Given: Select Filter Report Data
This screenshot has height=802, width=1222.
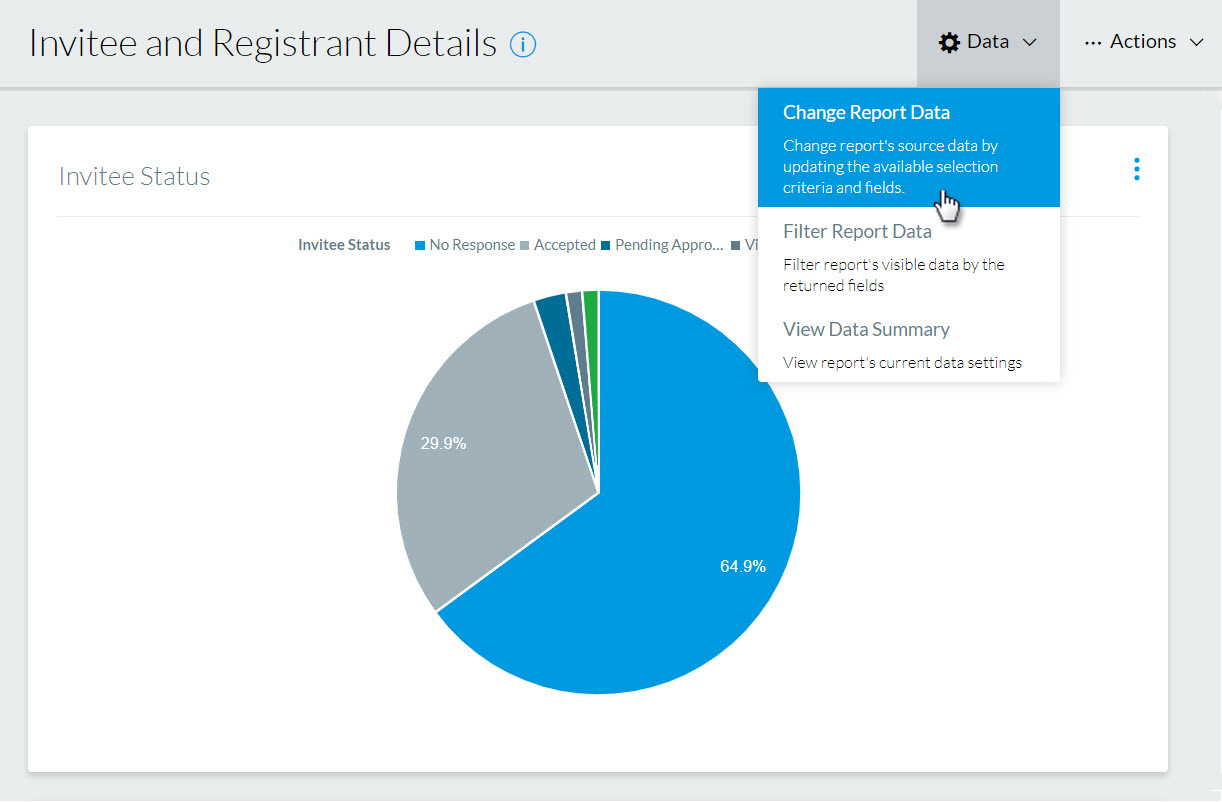Looking at the screenshot, I should (x=857, y=231).
